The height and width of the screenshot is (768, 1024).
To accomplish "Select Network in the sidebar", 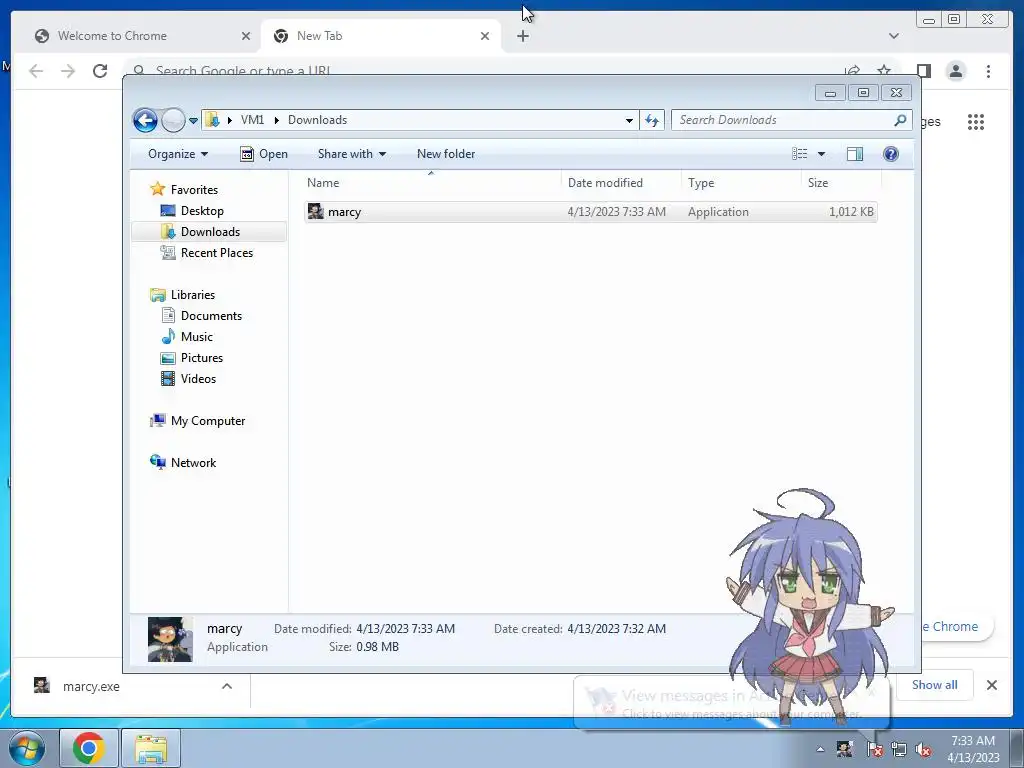I will (193, 463).
